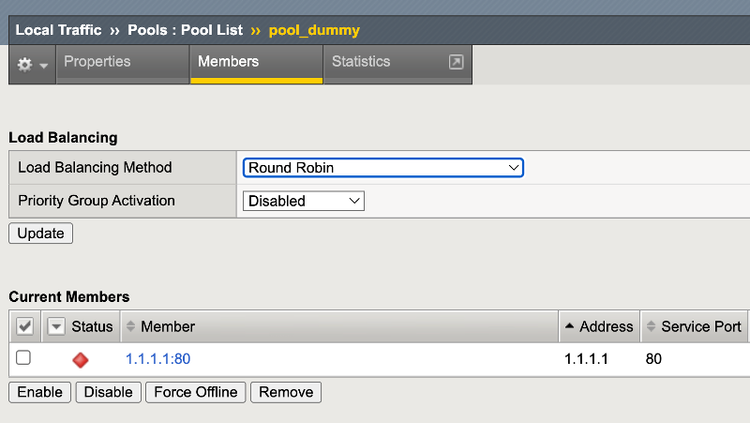Screen dimensions: 750x423
Task: Click the Remove button
Action: pyautogui.click(x=286, y=392)
